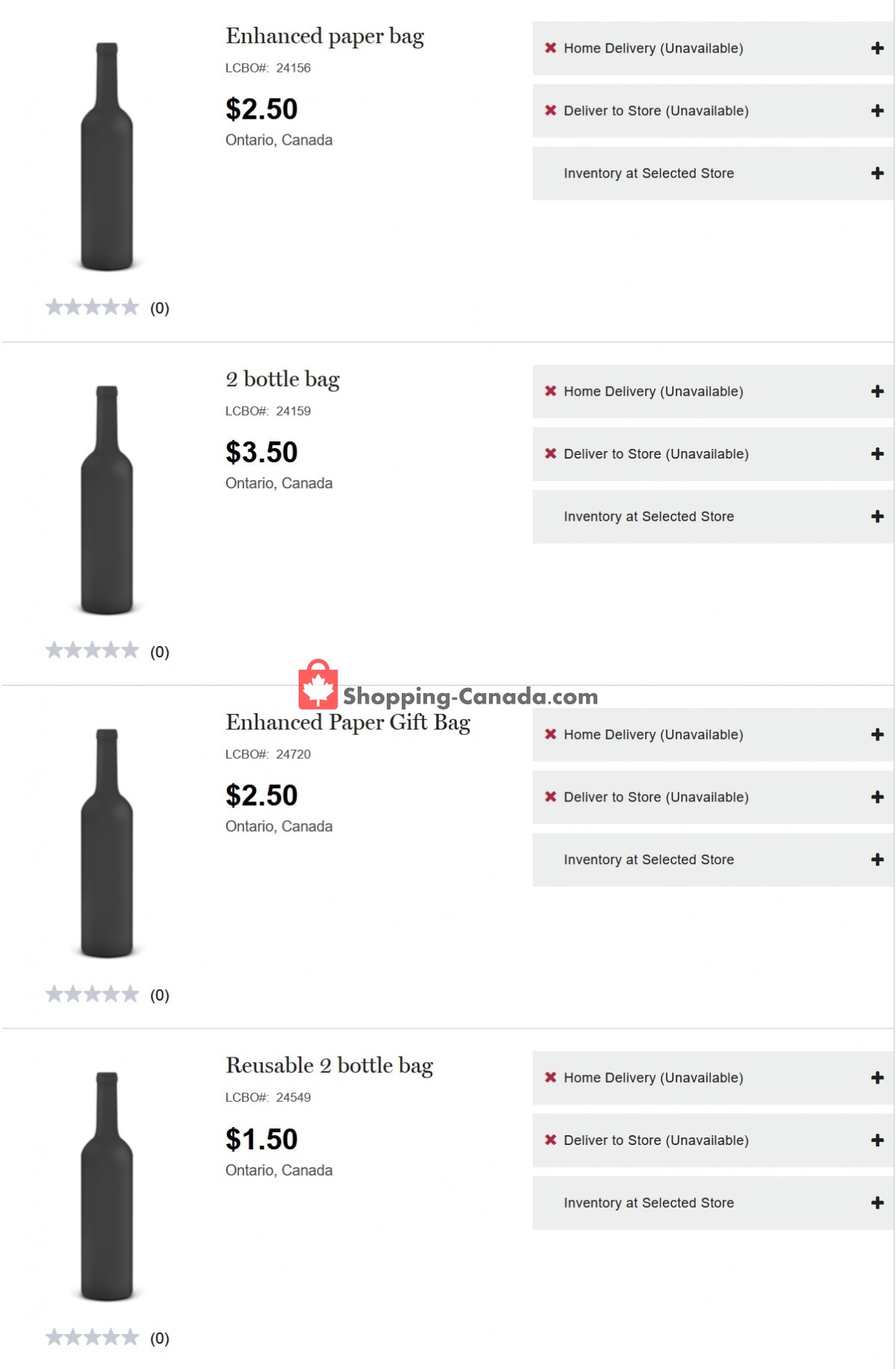The width and height of the screenshot is (896, 1369).
Task: Click the Deliver to Store row for 2 bottle bag
Action: [710, 453]
